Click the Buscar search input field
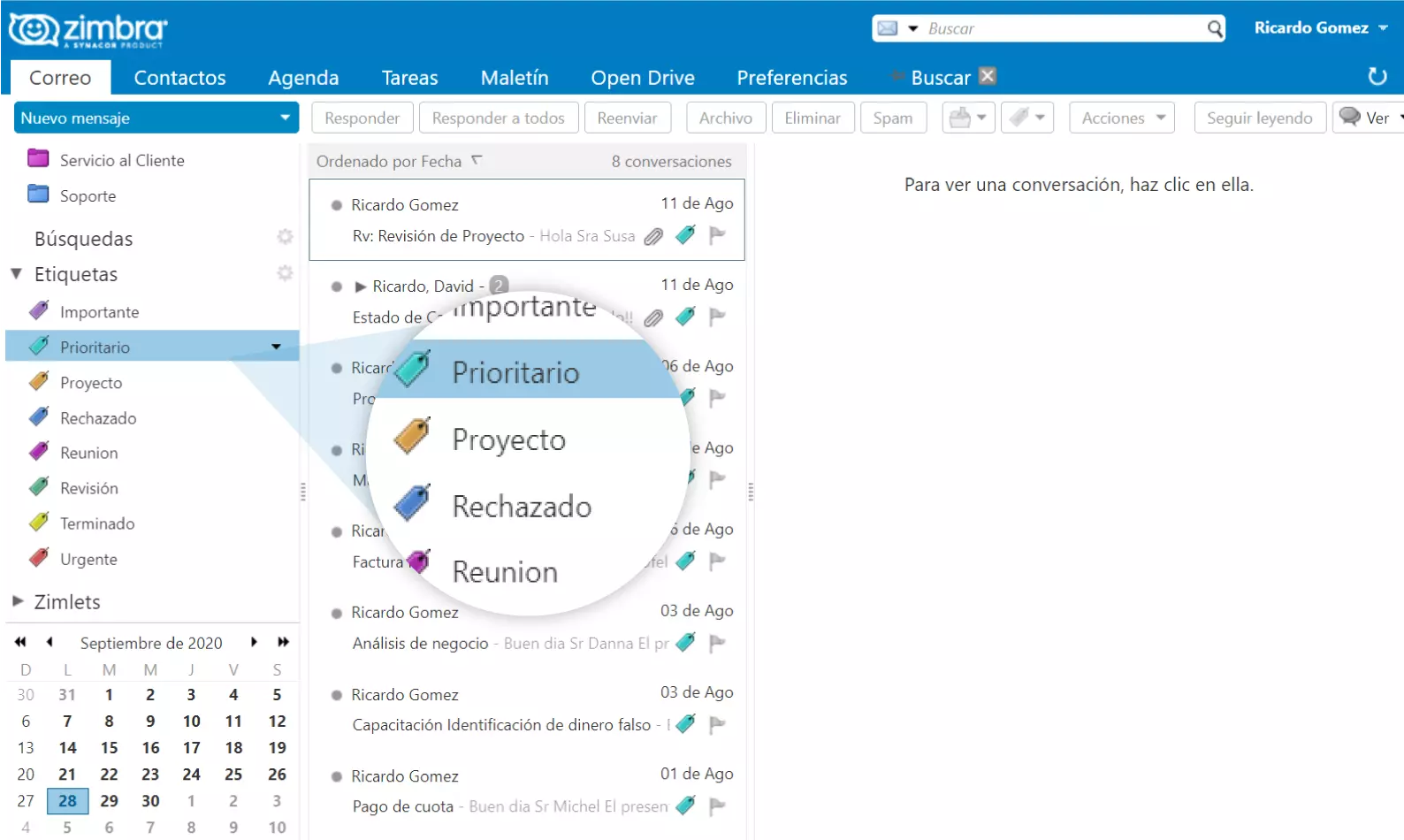 pyautogui.click(x=1061, y=29)
